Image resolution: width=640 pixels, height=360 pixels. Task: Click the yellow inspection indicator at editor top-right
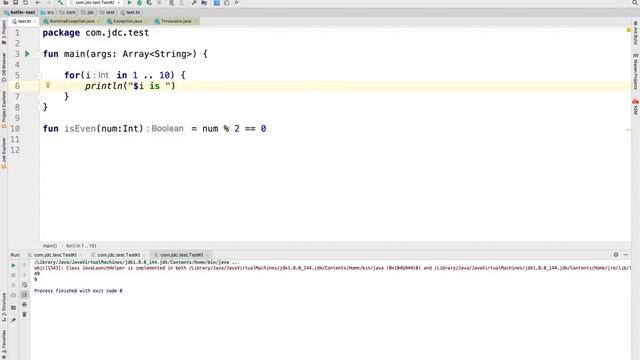pos(628,30)
